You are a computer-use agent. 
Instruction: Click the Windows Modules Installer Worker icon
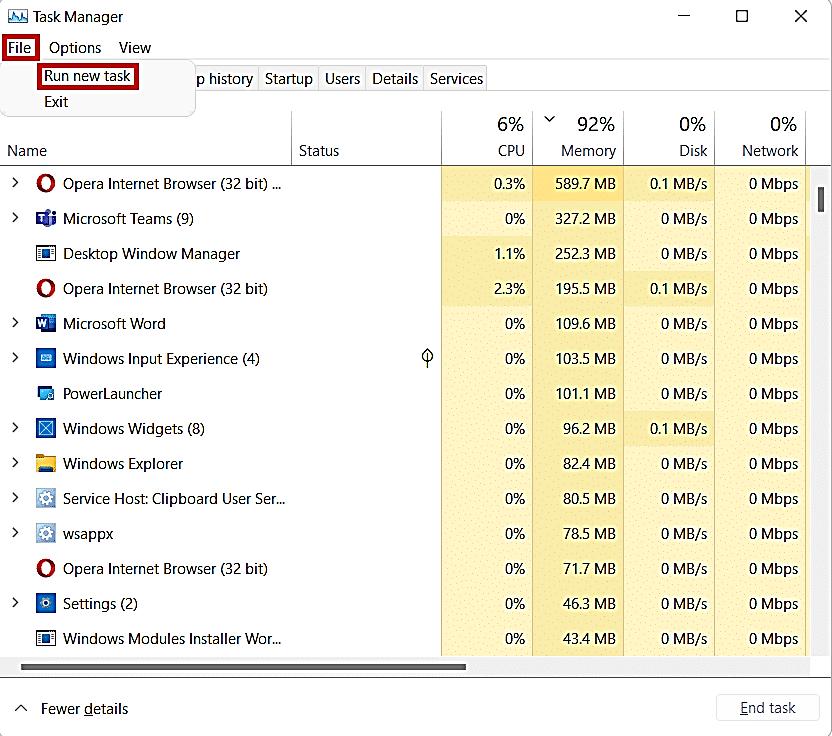coord(45,638)
